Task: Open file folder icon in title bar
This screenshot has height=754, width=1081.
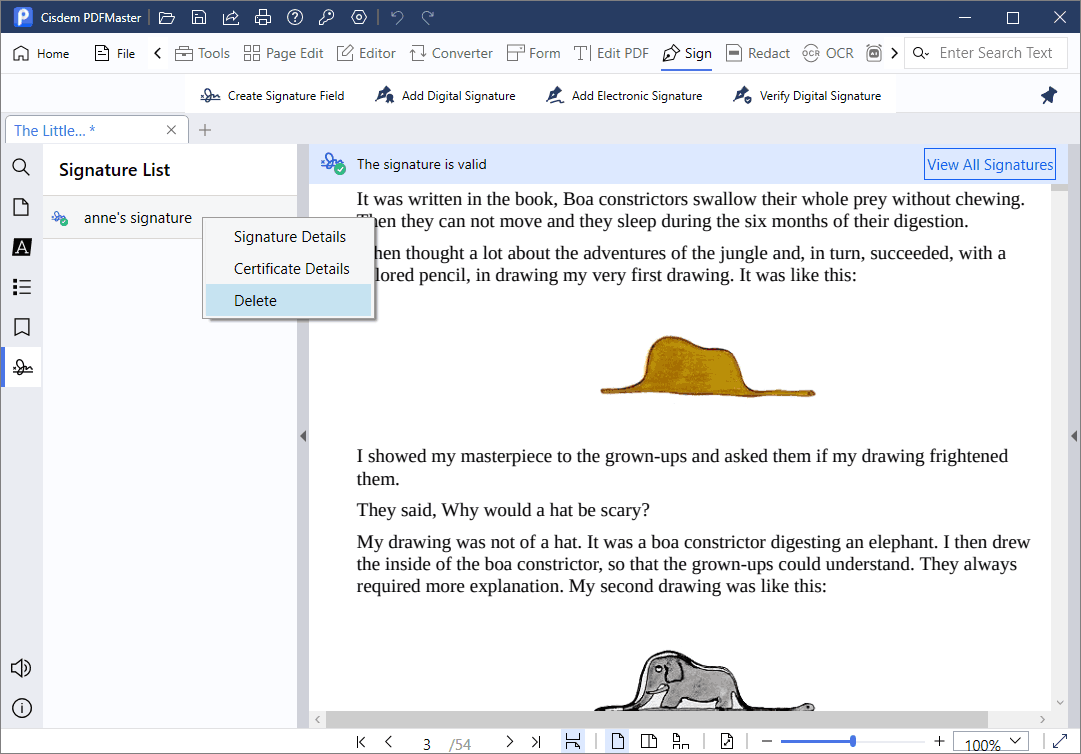Action: point(166,17)
